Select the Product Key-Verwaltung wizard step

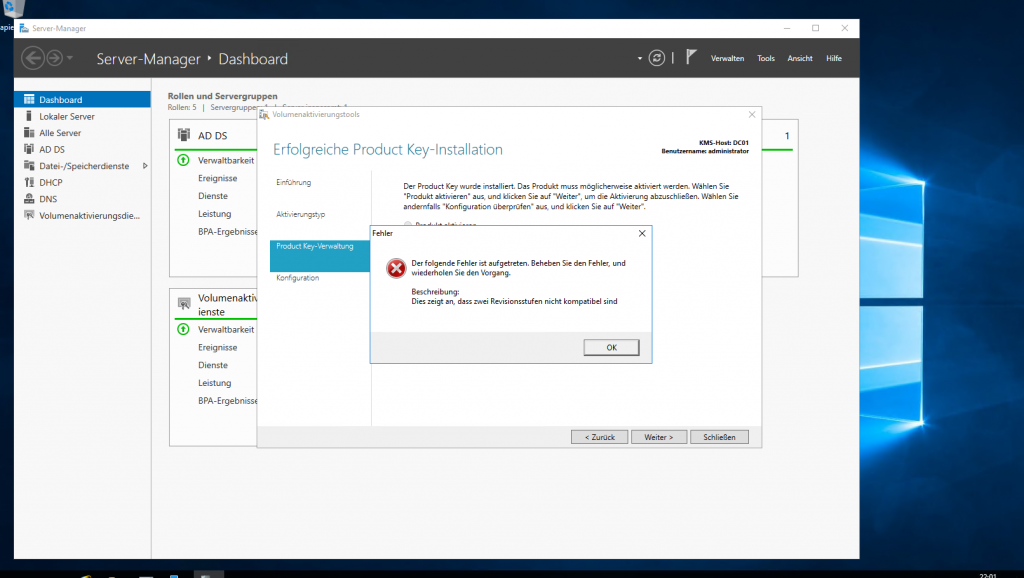319,255
